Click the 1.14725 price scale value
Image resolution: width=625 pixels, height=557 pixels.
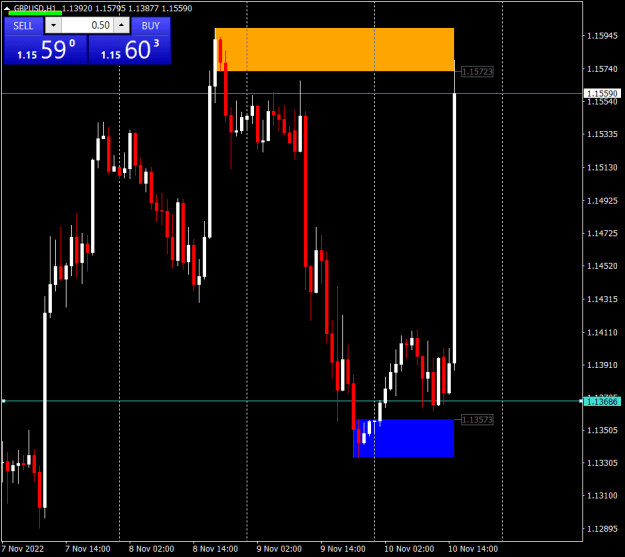click(602, 233)
